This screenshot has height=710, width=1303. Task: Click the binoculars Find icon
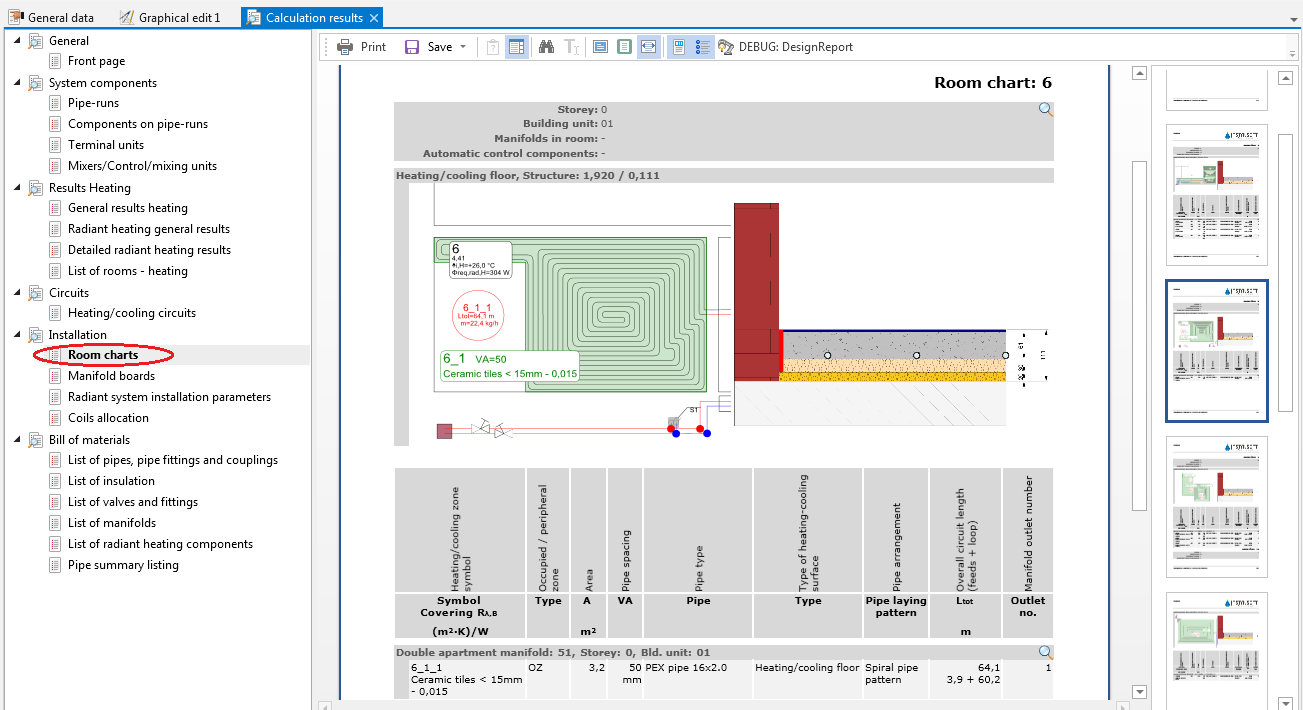pos(546,47)
